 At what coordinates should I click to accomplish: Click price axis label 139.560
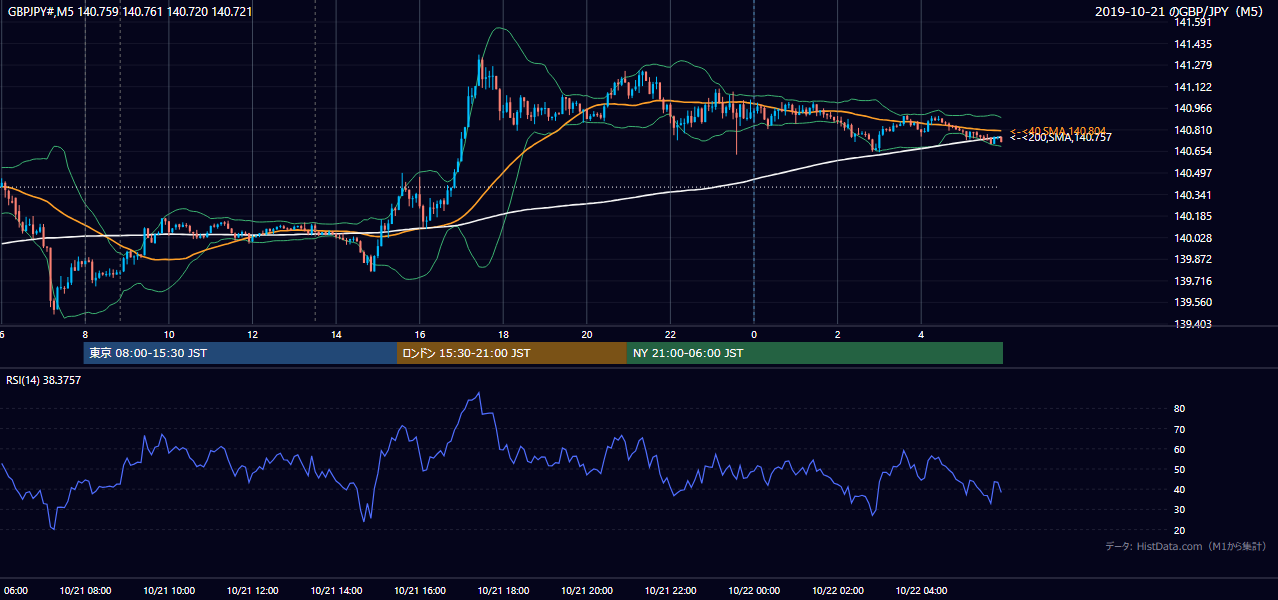pos(1193,302)
